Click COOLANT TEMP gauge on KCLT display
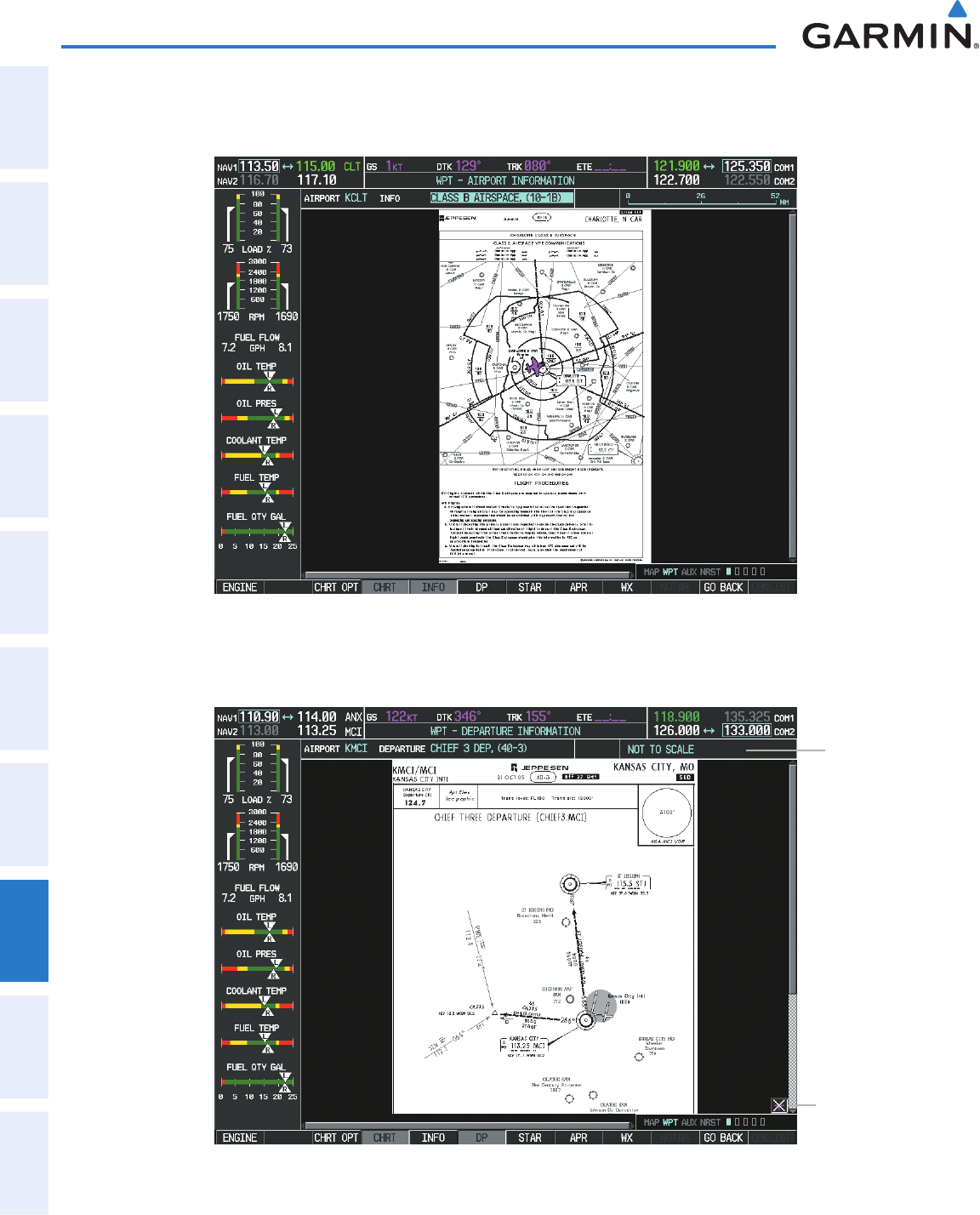 coord(257,452)
